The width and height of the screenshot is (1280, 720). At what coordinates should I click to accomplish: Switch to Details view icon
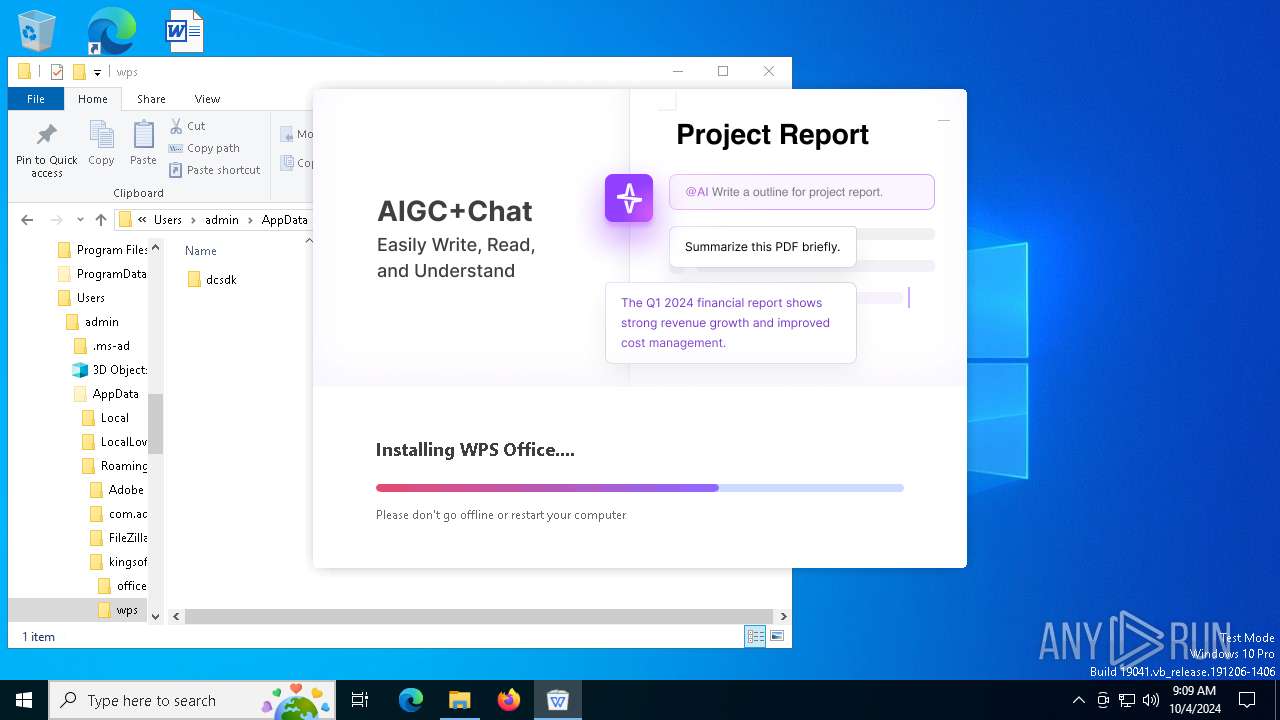(x=755, y=636)
